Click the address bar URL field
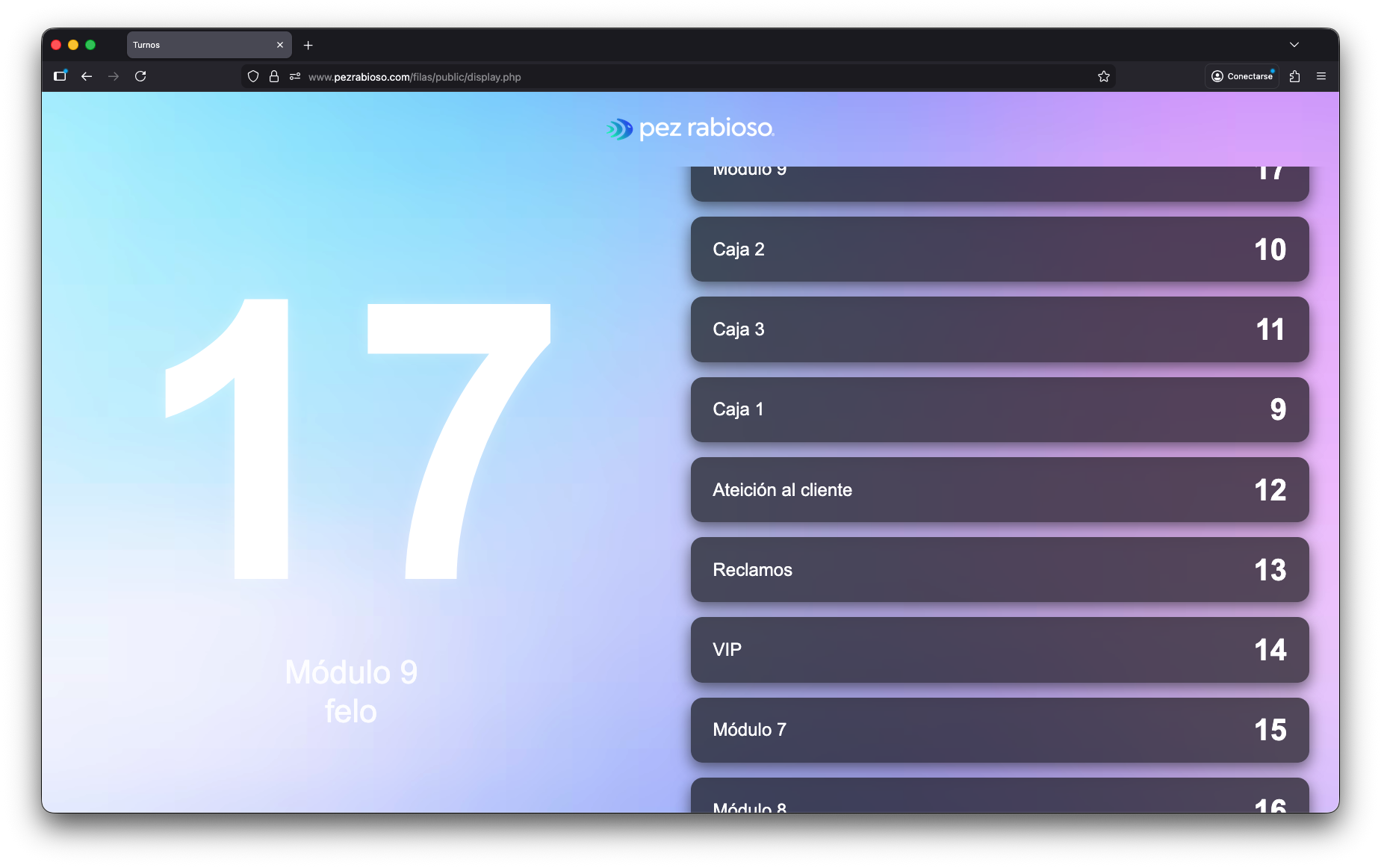This screenshot has height=868, width=1381. click(x=672, y=77)
